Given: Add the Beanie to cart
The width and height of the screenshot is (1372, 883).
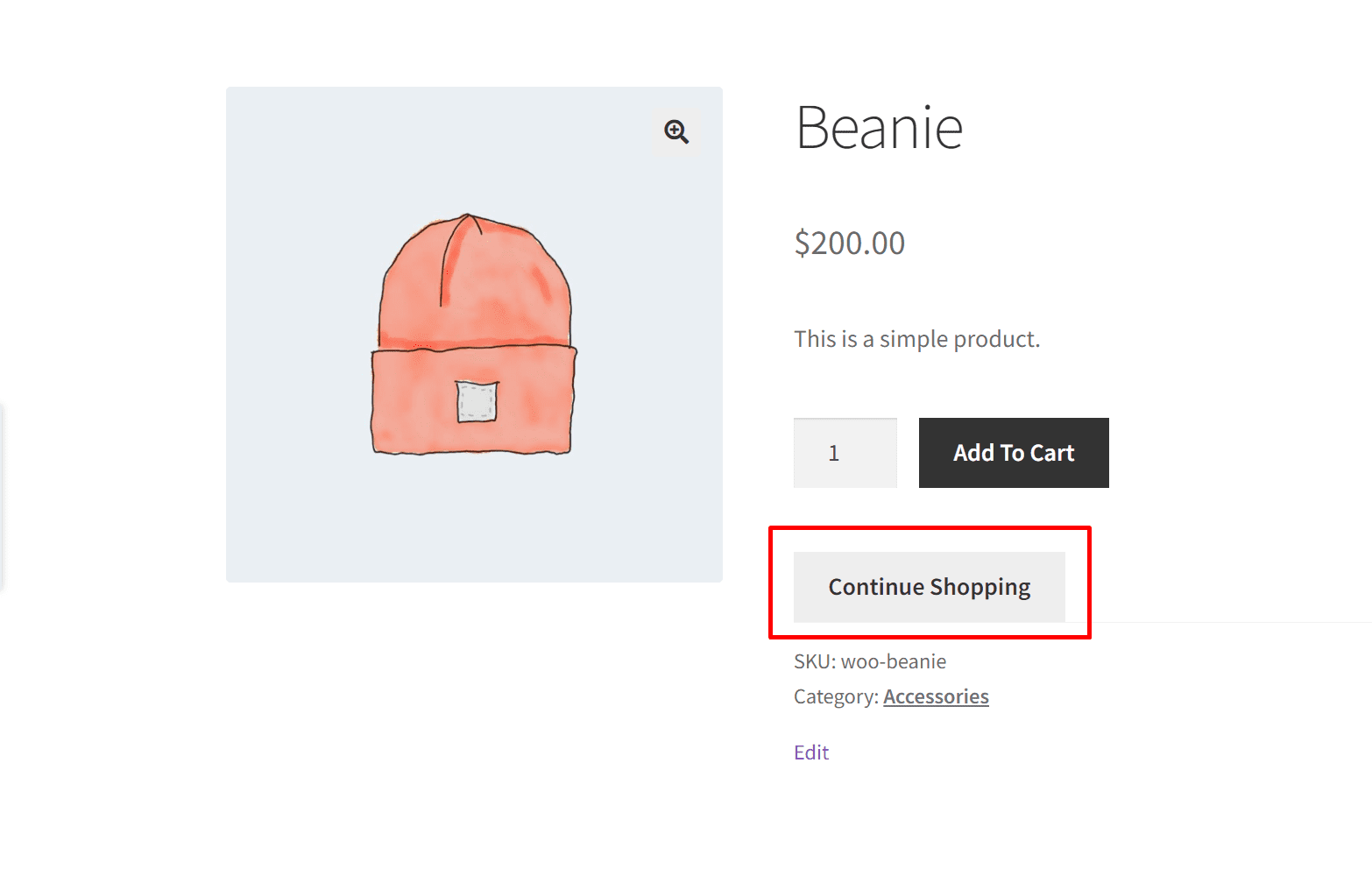Looking at the screenshot, I should [1014, 453].
